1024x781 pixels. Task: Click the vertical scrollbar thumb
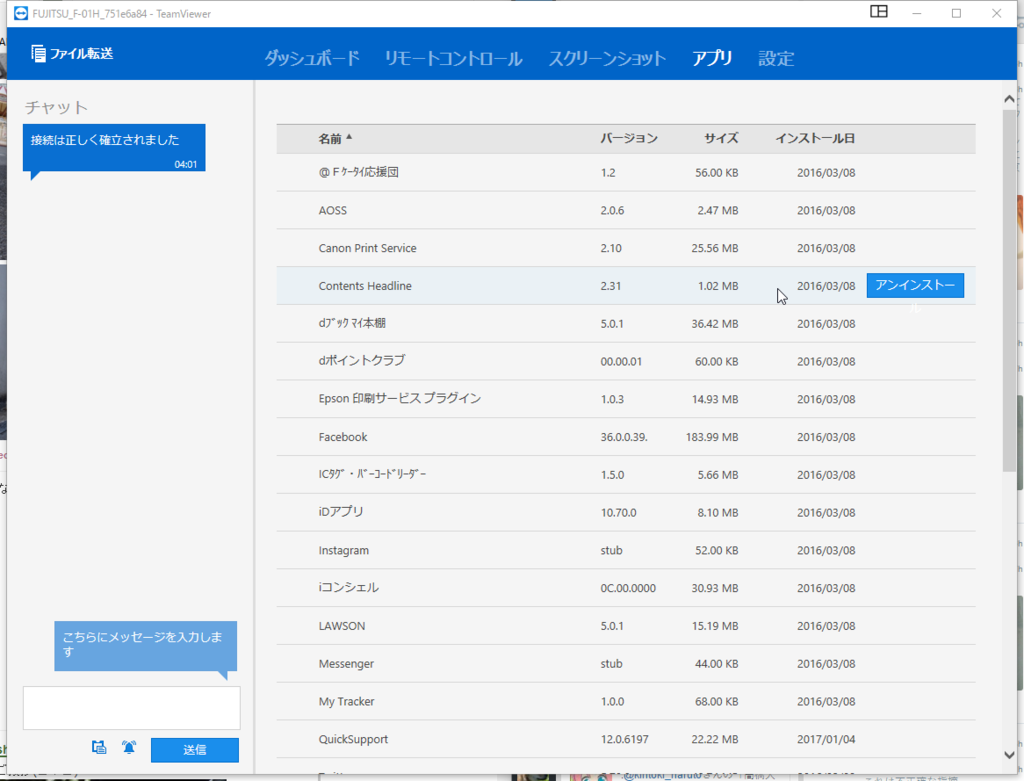click(1009, 290)
